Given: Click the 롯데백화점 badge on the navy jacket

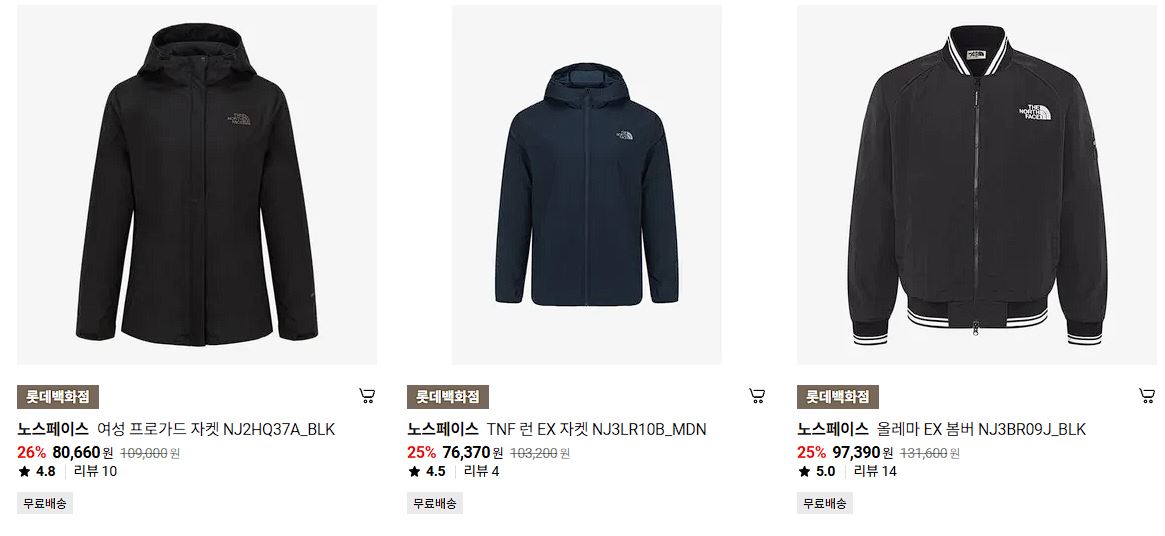Looking at the screenshot, I should [448, 397].
